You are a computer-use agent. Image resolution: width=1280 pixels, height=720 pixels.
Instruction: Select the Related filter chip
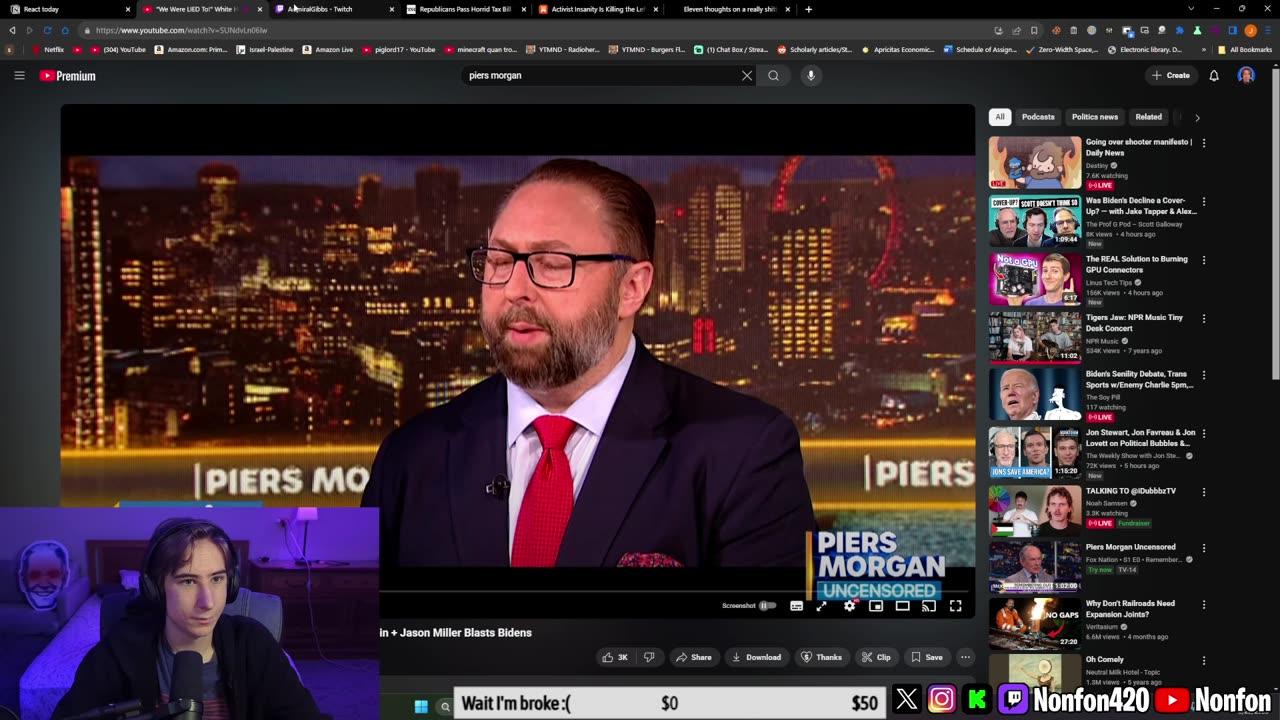tap(1149, 117)
